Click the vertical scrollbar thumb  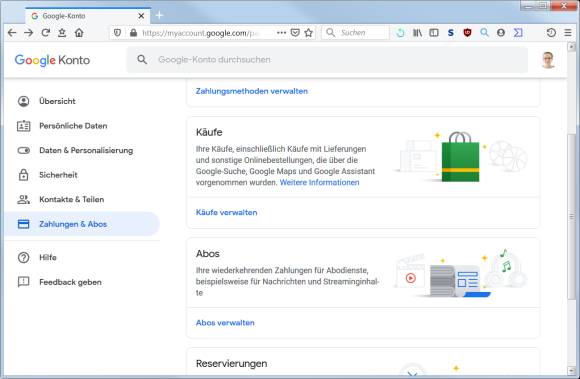571,216
